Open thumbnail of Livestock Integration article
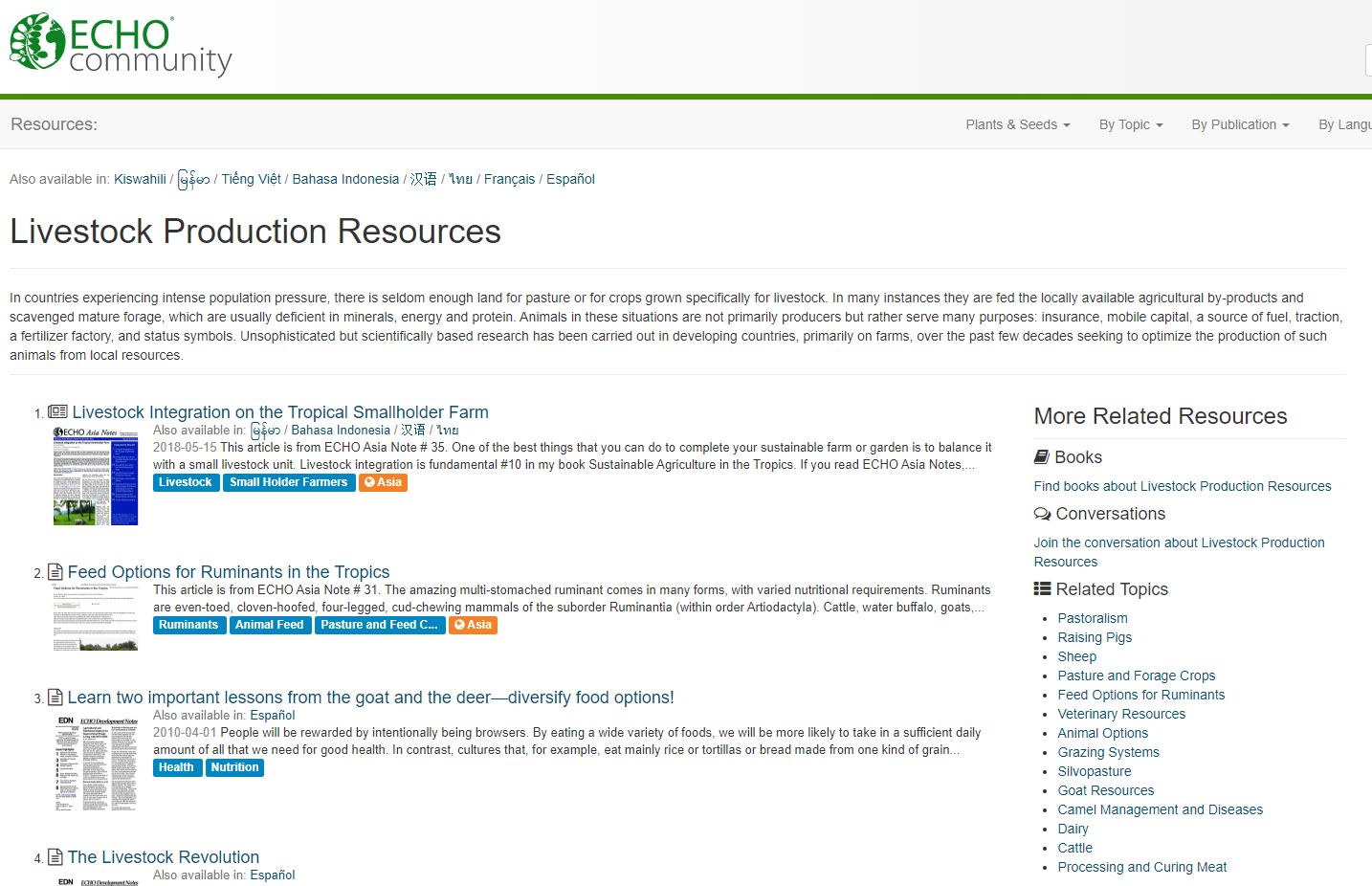The width and height of the screenshot is (1372, 886). (x=96, y=476)
